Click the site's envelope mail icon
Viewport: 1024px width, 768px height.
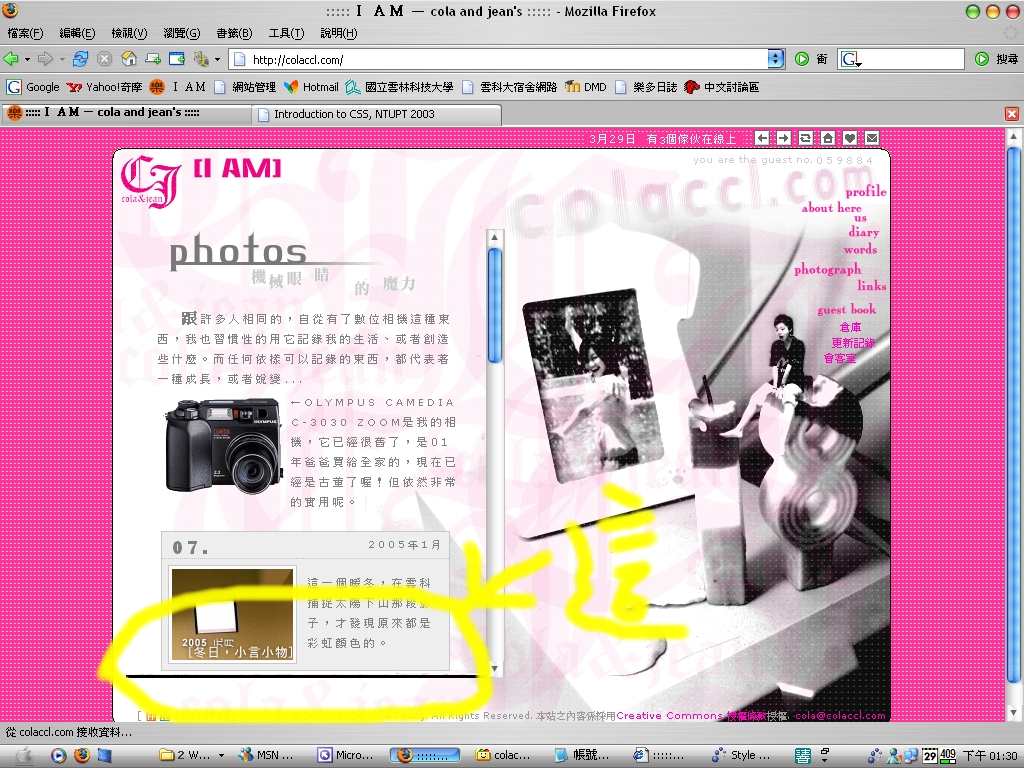tap(872, 138)
